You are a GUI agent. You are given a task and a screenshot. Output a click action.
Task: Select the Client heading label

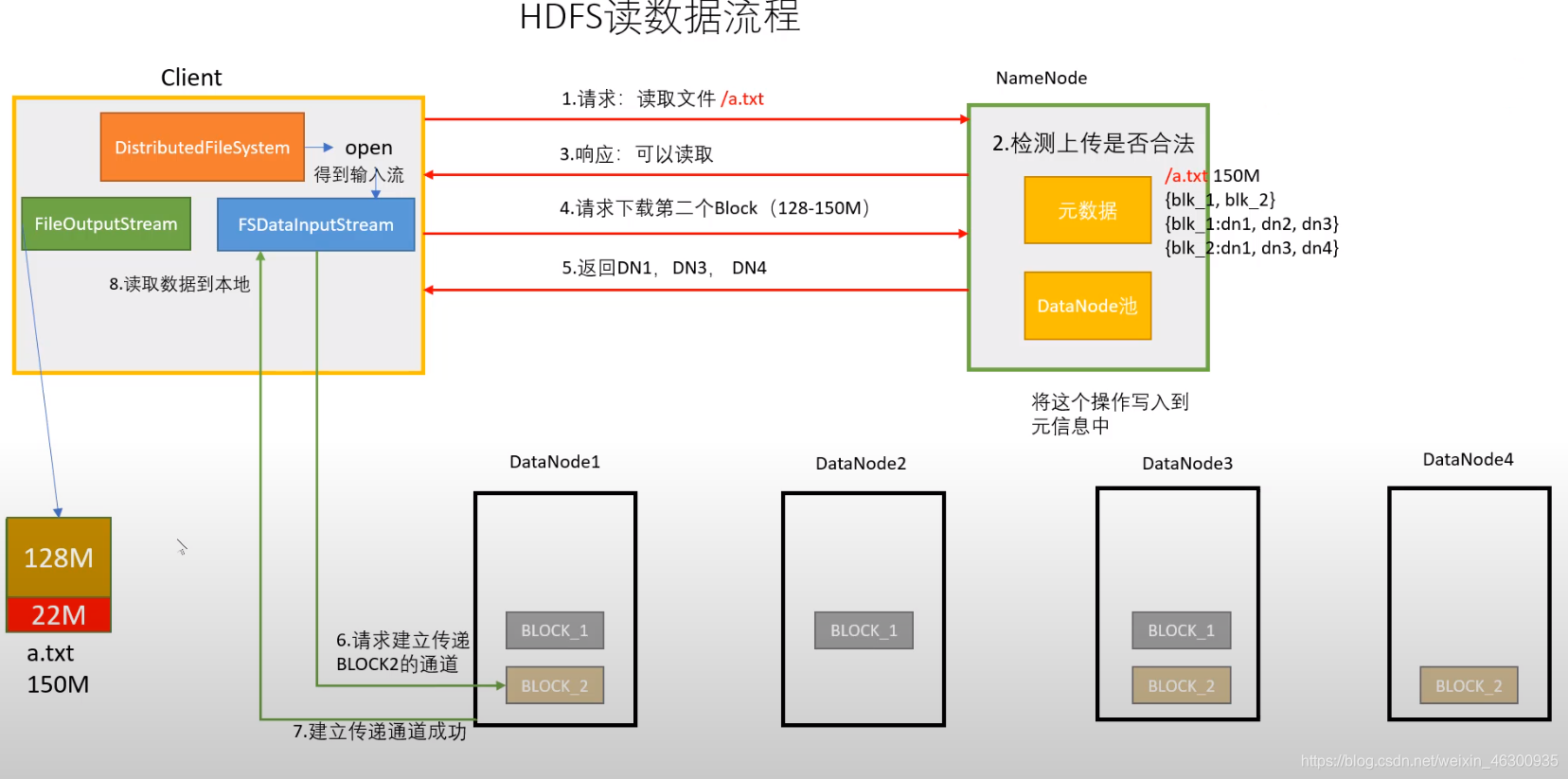click(191, 78)
